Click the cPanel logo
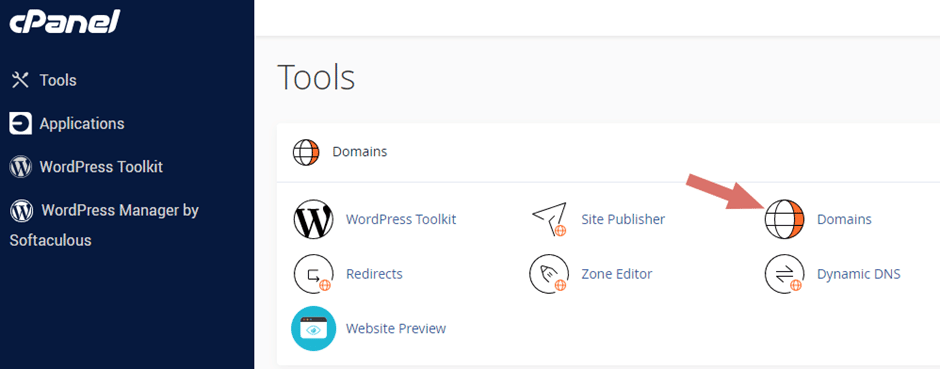The height and width of the screenshot is (369, 940). tap(65, 22)
